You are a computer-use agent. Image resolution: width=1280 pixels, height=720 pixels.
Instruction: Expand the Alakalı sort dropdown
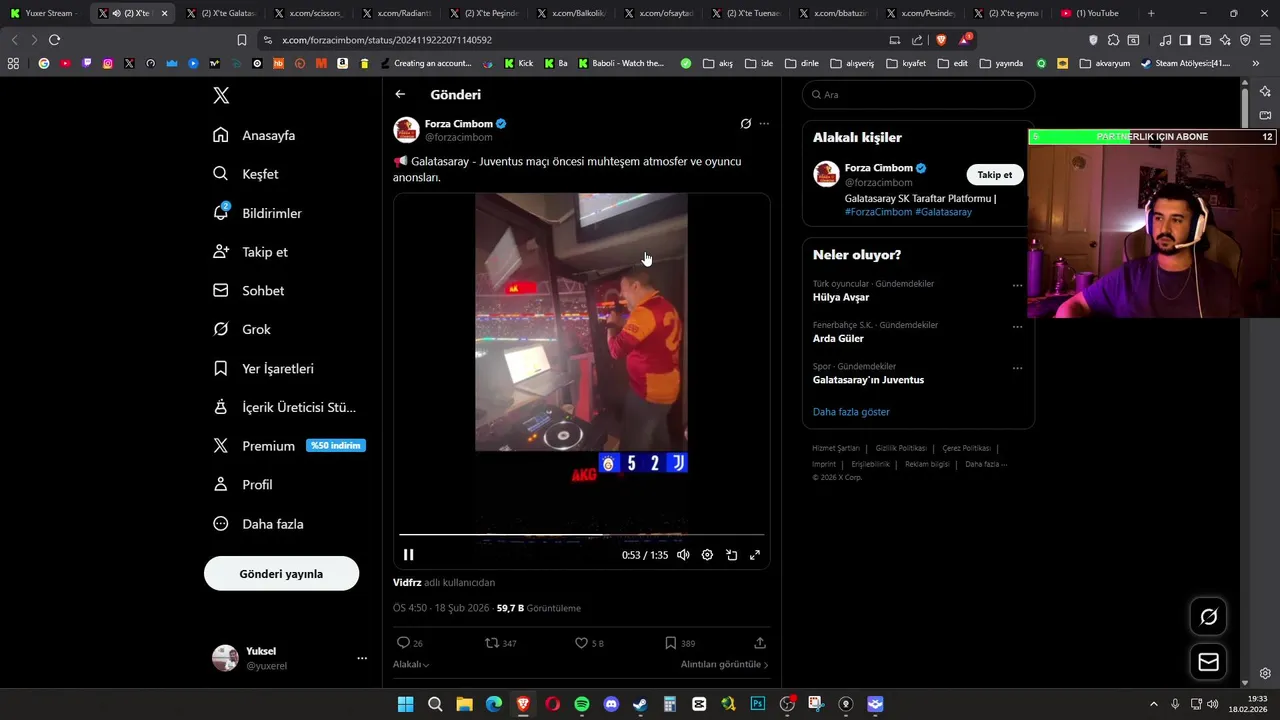tap(411, 664)
